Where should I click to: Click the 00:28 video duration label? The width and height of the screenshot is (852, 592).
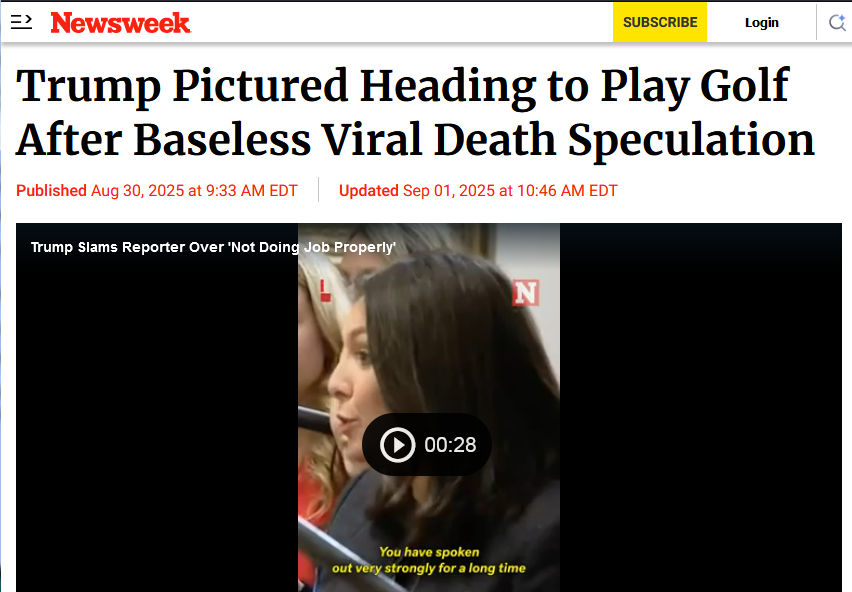[450, 445]
